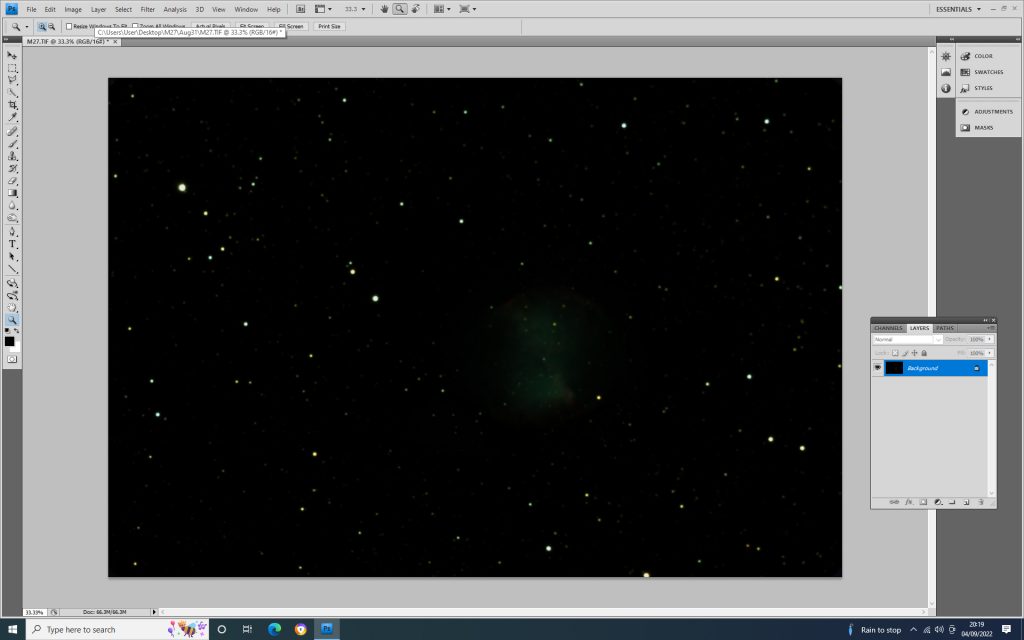This screenshot has height=640, width=1024.
Task: Select the Horizontal Type tool
Action: tap(13, 244)
